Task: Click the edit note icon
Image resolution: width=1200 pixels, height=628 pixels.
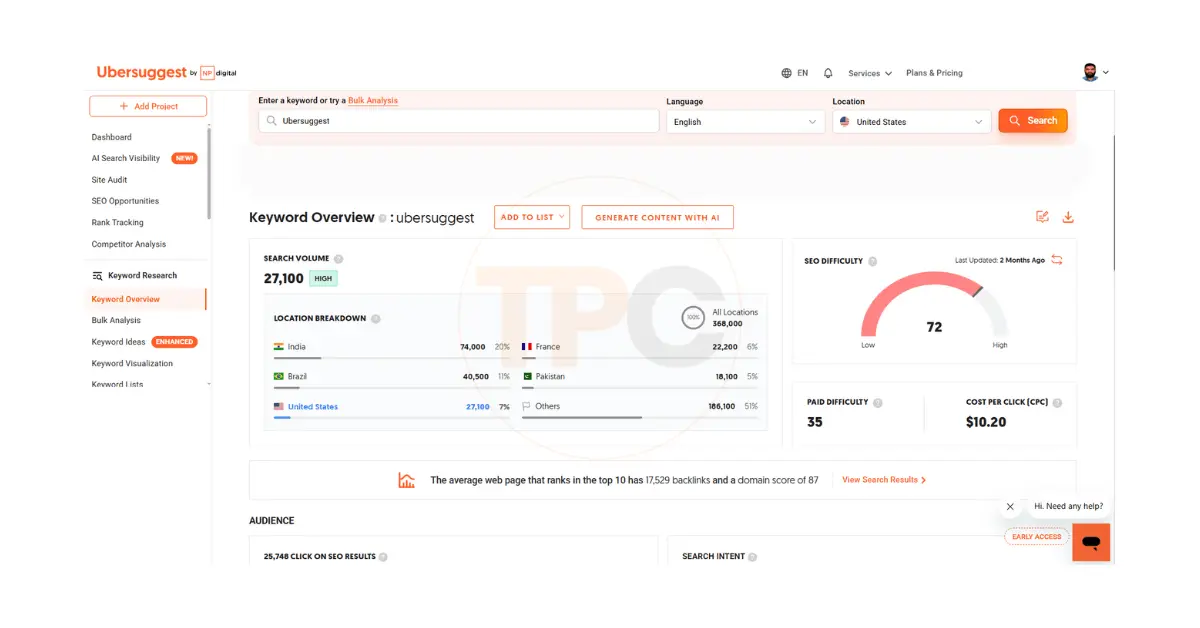Action: pyautogui.click(x=1042, y=217)
